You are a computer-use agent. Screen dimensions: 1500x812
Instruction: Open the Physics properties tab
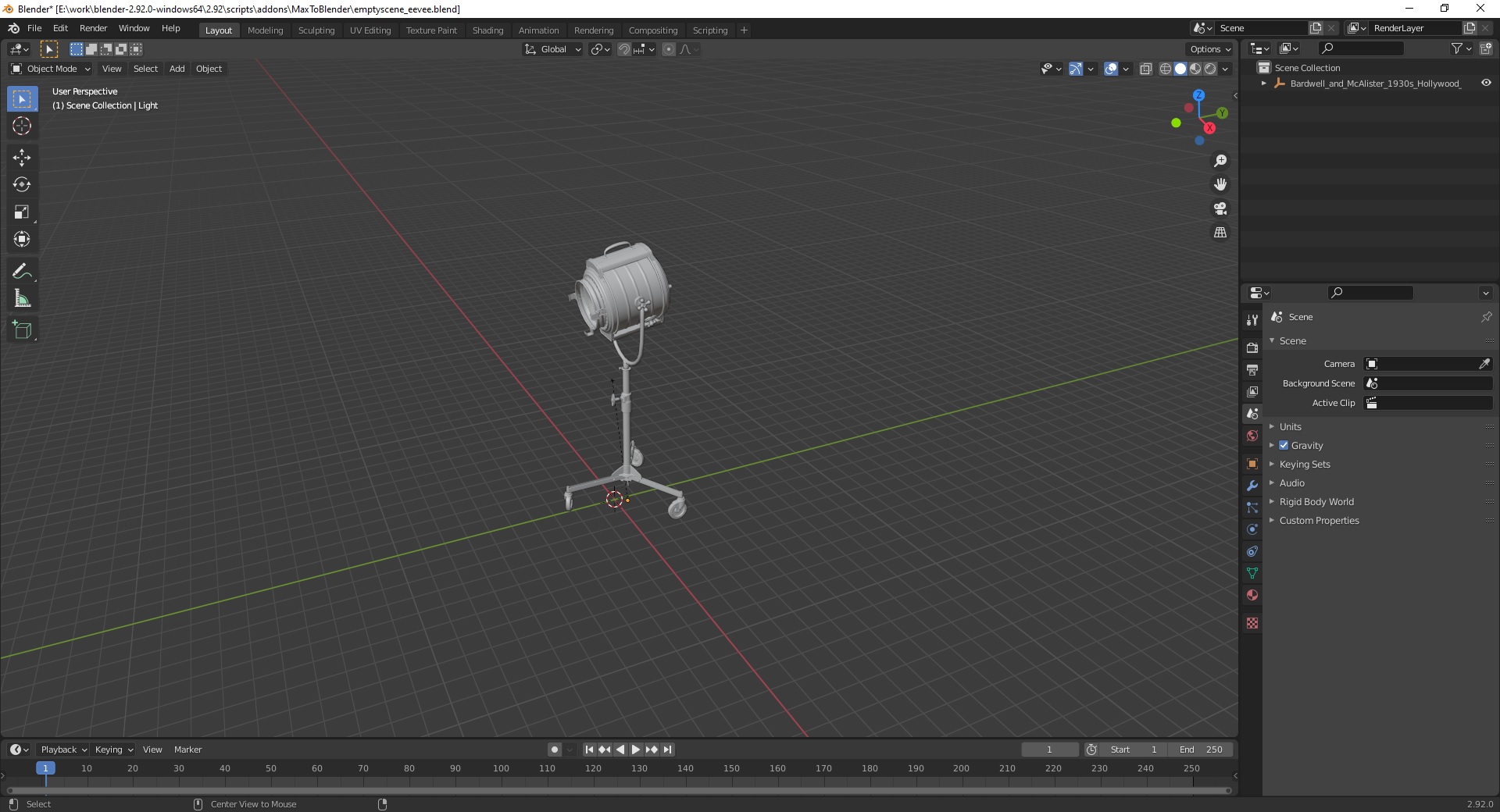click(1252, 529)
